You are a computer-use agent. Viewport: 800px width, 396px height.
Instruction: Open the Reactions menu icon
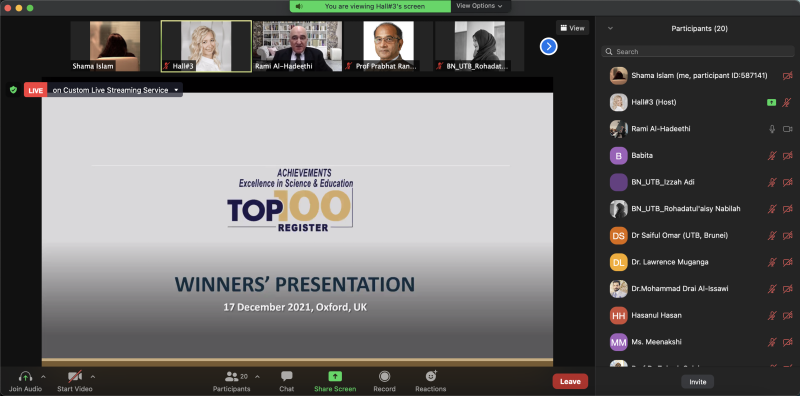click(431, 376)
